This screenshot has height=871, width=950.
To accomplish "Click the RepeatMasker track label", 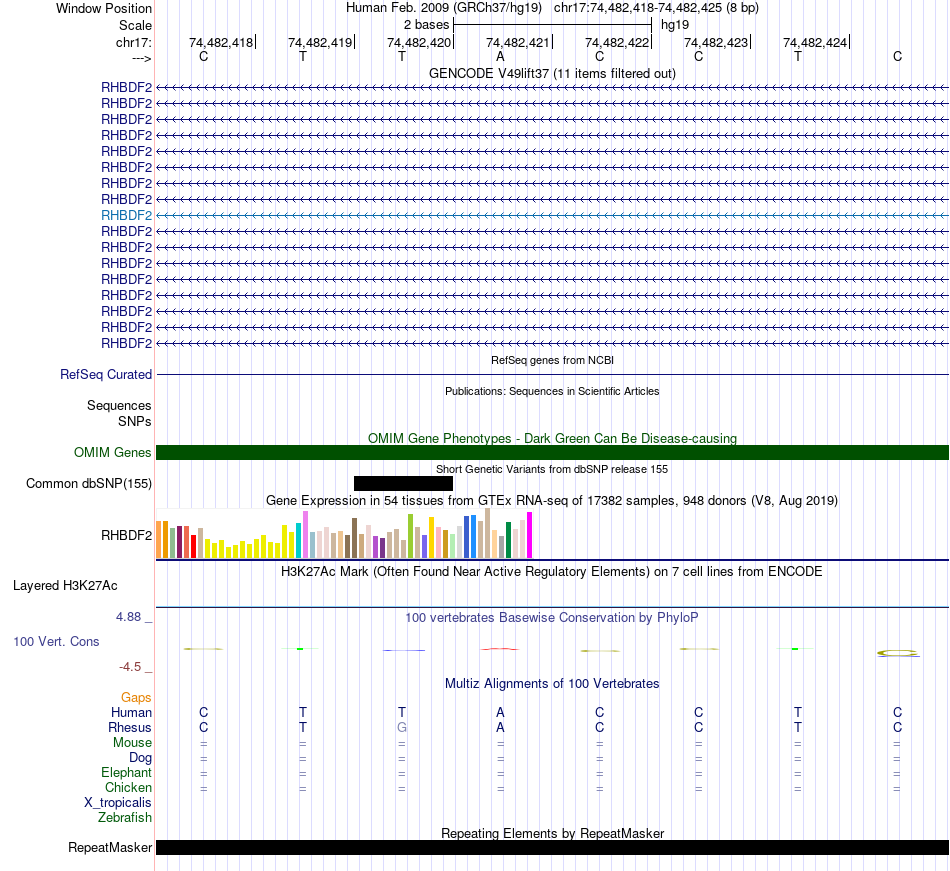I will click(x=110, y=847).
